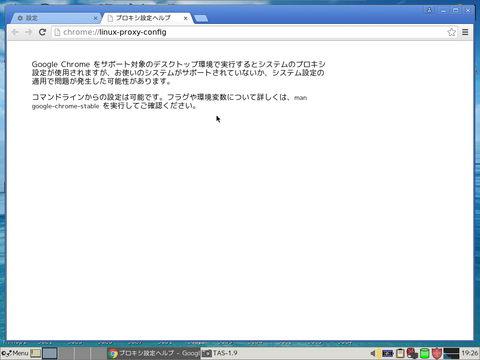The height and width of the screenshot is (360, 480).
Task: Go forward to next page
Action: 29,32
